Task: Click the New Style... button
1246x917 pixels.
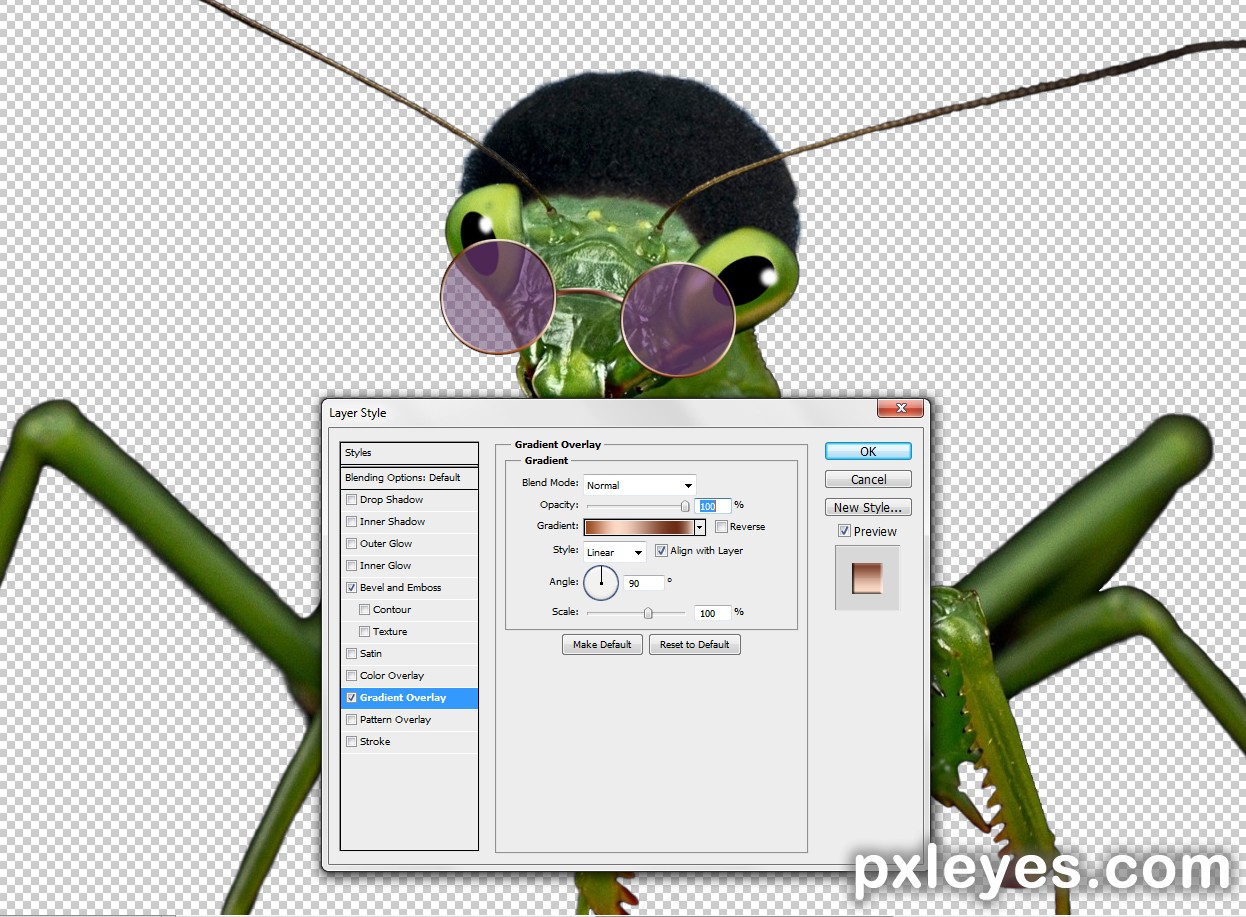Action: [x=868, y=508]
